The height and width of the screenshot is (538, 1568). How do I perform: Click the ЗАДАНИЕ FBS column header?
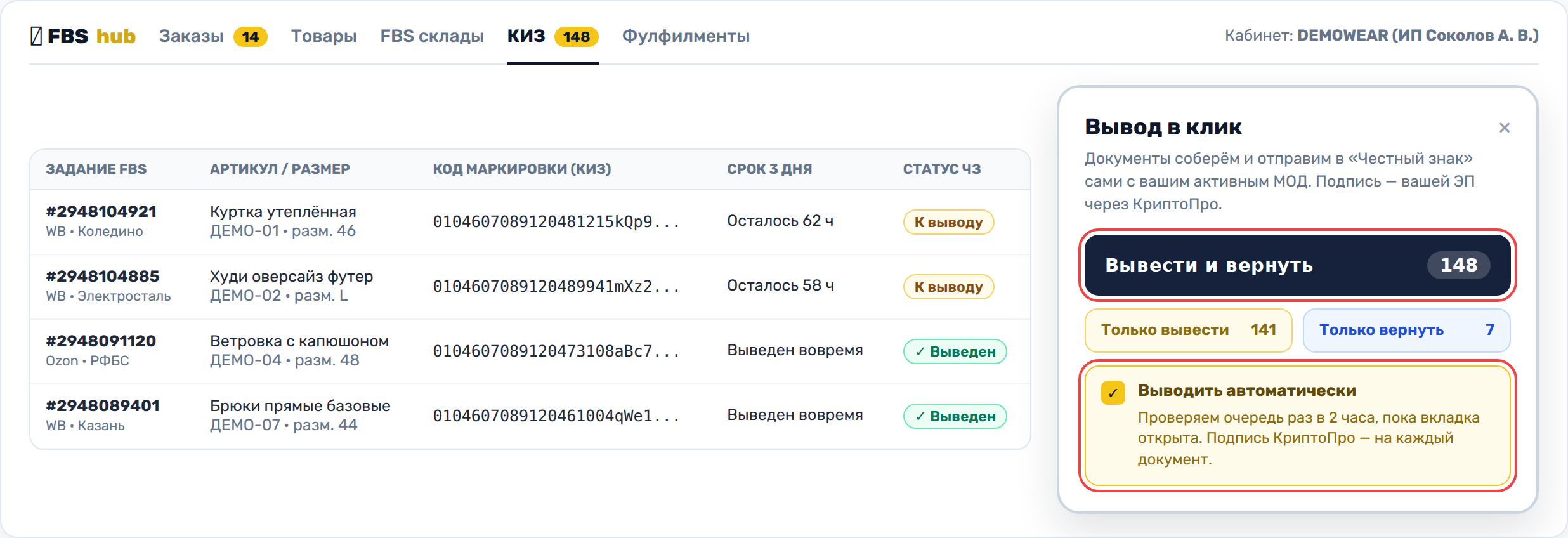click(96, 169)
